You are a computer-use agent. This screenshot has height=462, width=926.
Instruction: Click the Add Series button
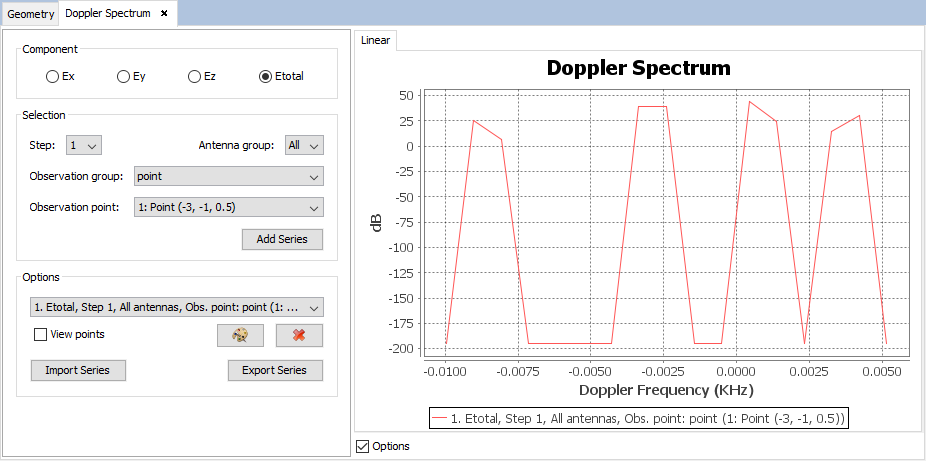click(282, 239)
